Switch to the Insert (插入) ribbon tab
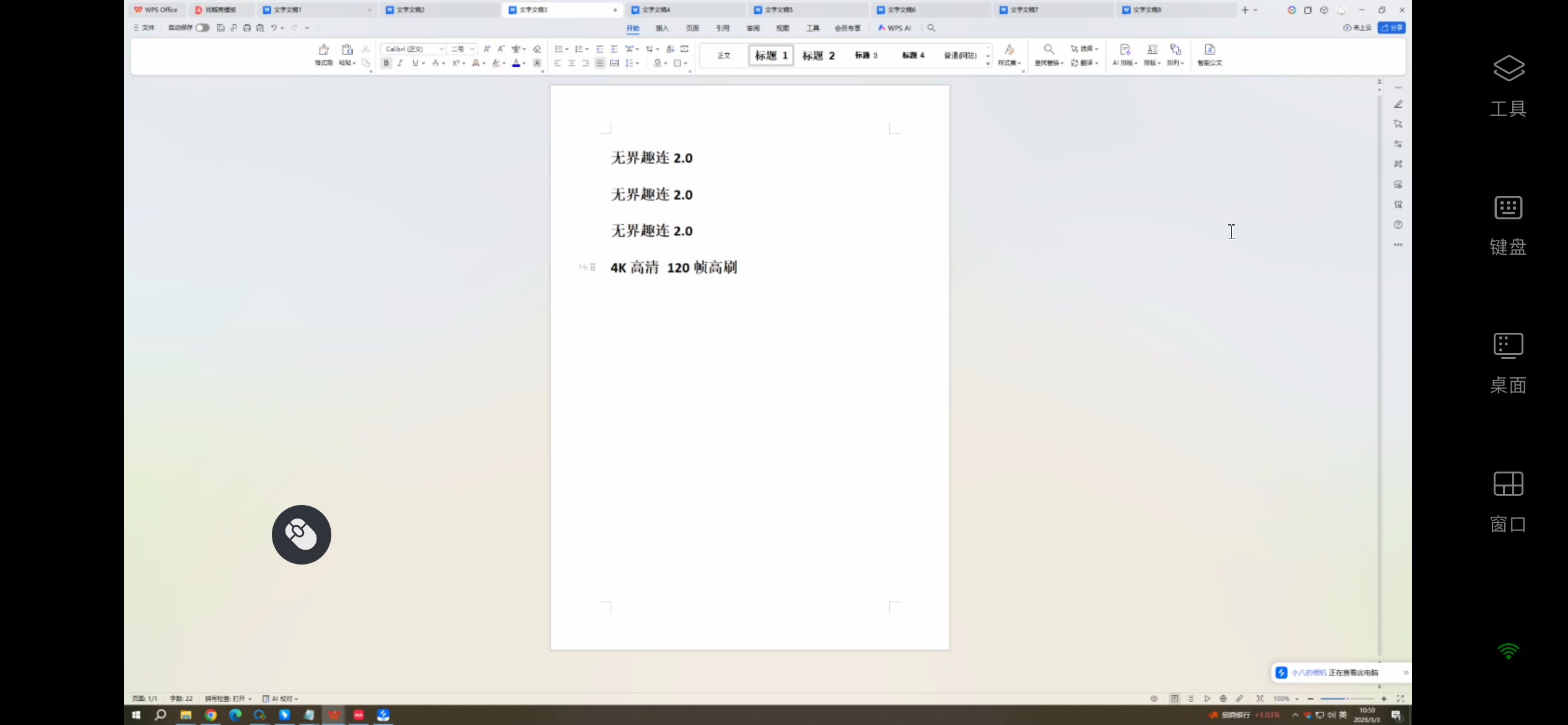 [x=662, y=28]
